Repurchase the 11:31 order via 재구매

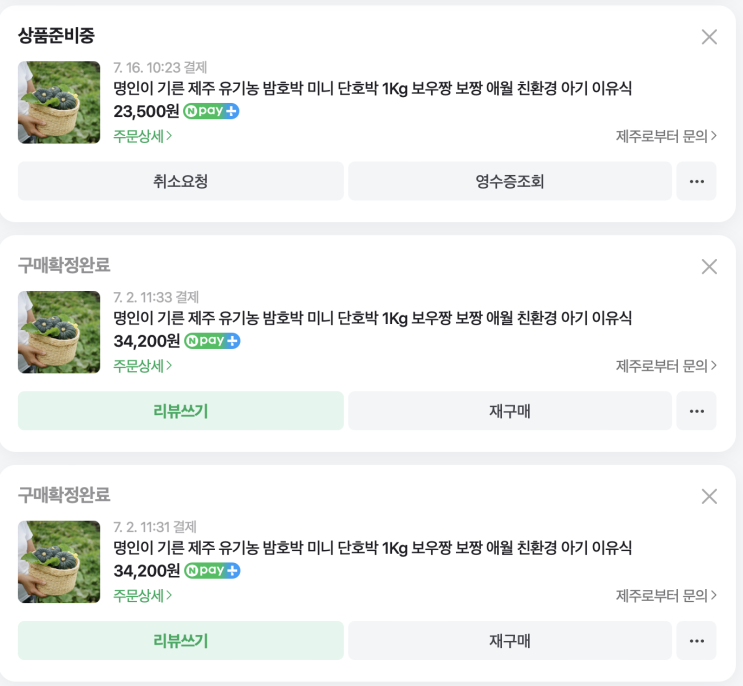click(510, 641)
